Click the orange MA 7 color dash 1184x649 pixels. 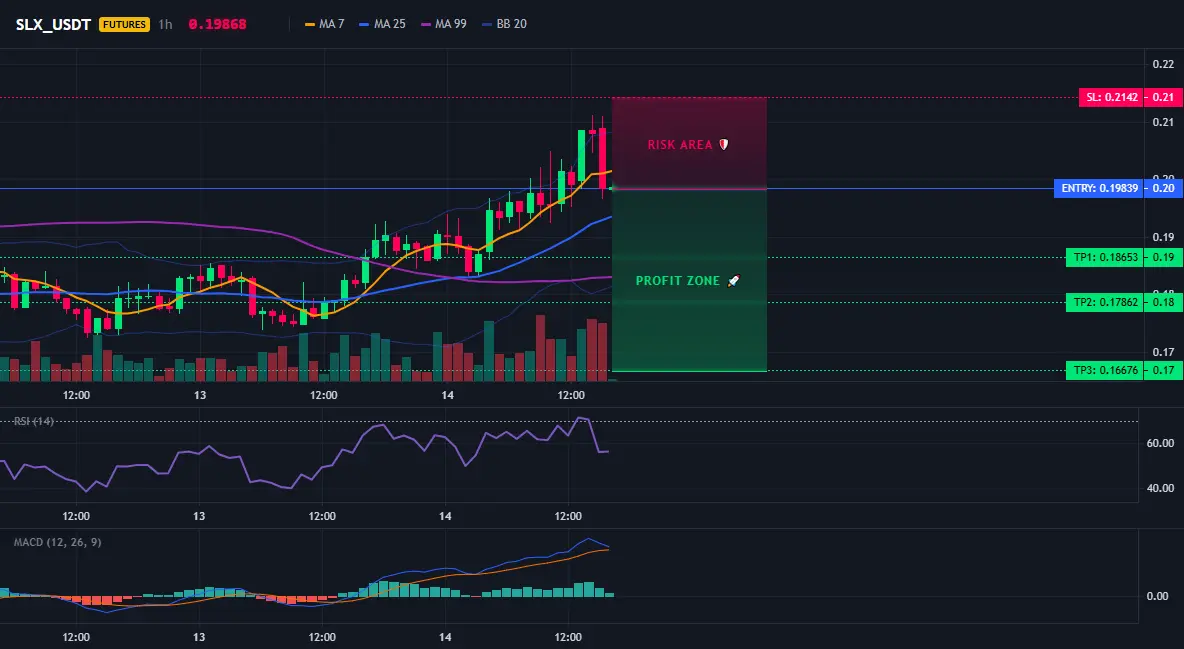[x=310, y=24]
